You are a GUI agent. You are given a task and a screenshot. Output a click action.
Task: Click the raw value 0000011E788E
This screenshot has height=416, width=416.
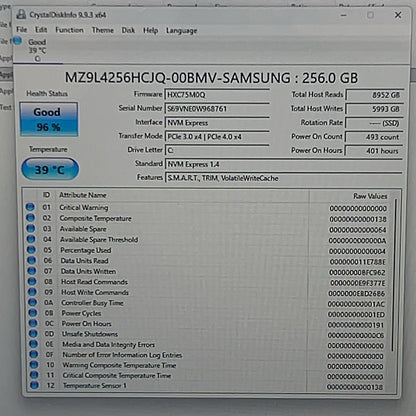pyautogui.click(x=358, y=262)
